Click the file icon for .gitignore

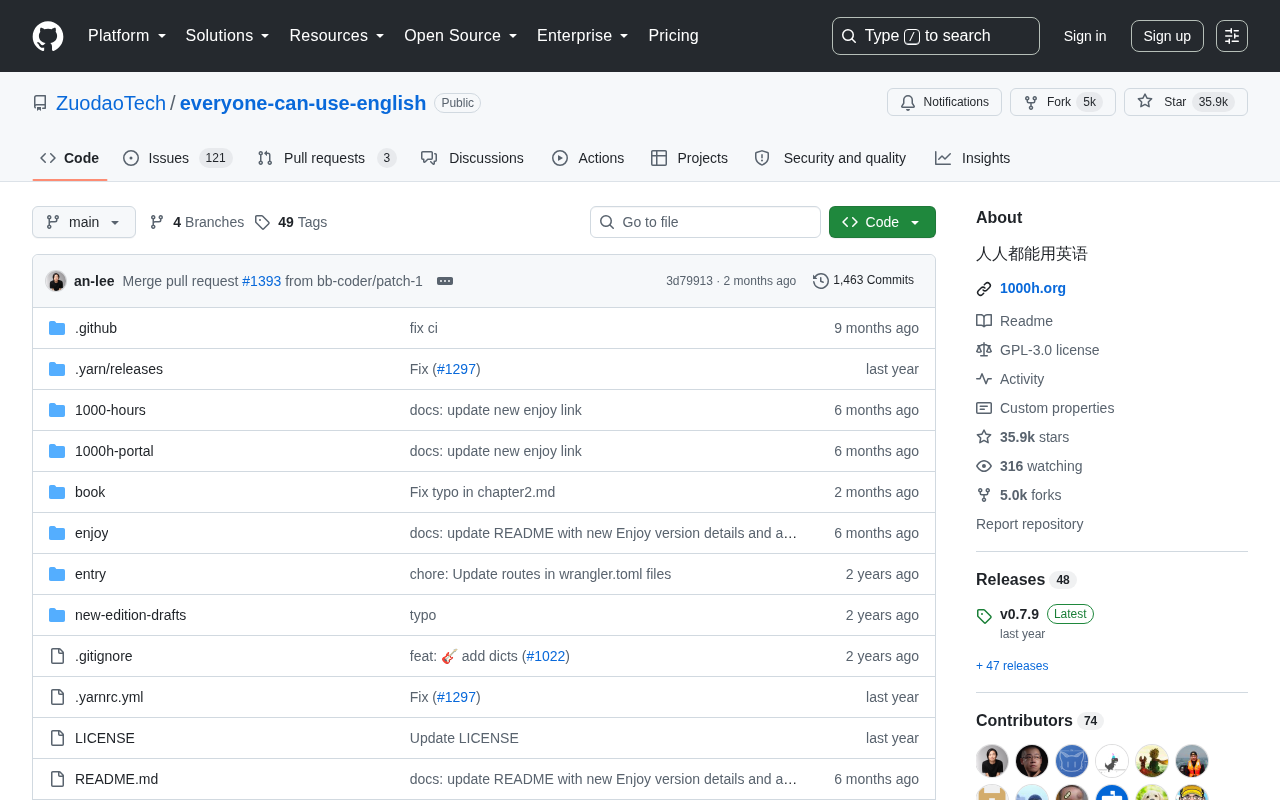click(x=57, y=656)
